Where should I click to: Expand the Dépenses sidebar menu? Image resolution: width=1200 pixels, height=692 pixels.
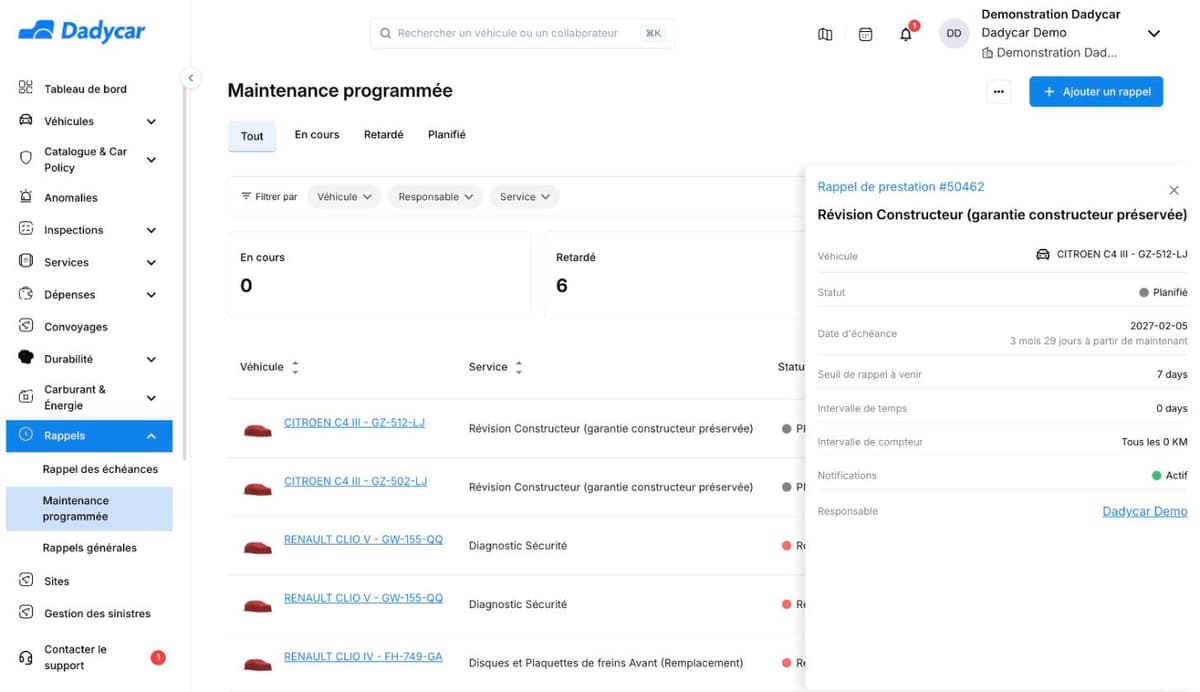coord(151,295)
